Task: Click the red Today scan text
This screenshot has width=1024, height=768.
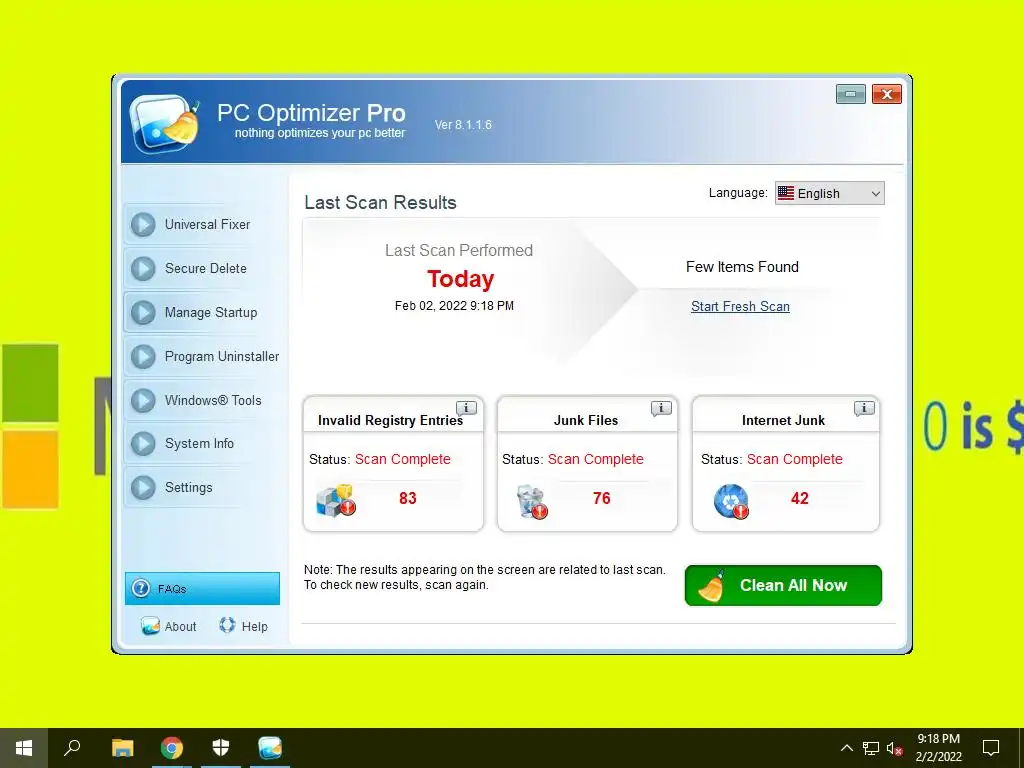Action: point(460,279)
